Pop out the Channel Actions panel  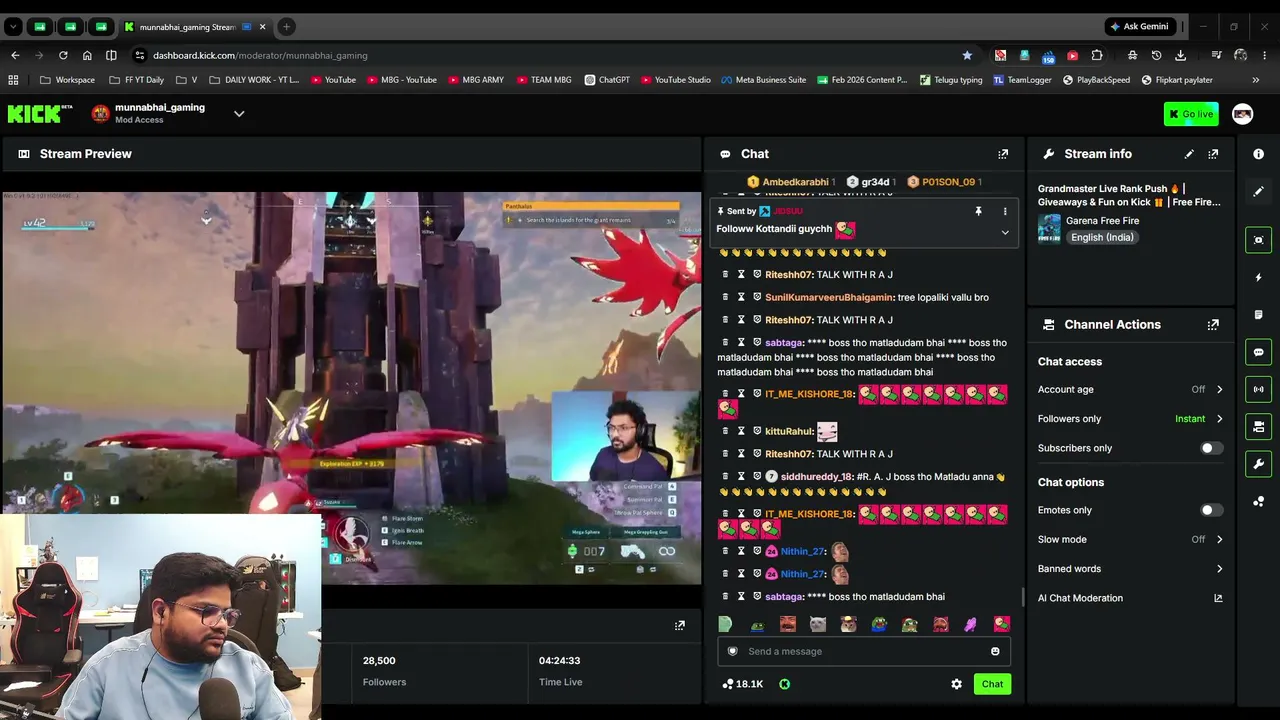coord(1213,325)
